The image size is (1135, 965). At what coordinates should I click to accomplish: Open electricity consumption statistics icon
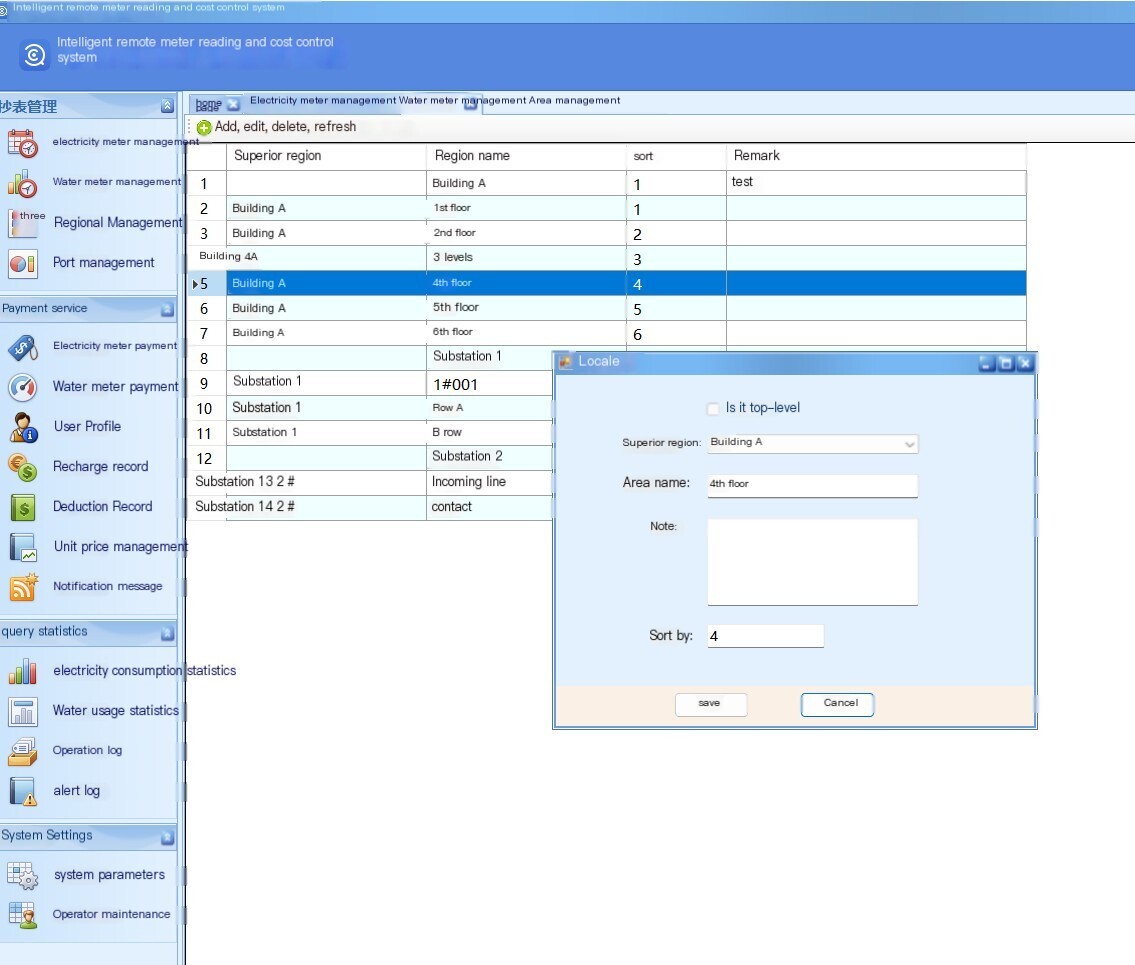click(x=22, y=671)
